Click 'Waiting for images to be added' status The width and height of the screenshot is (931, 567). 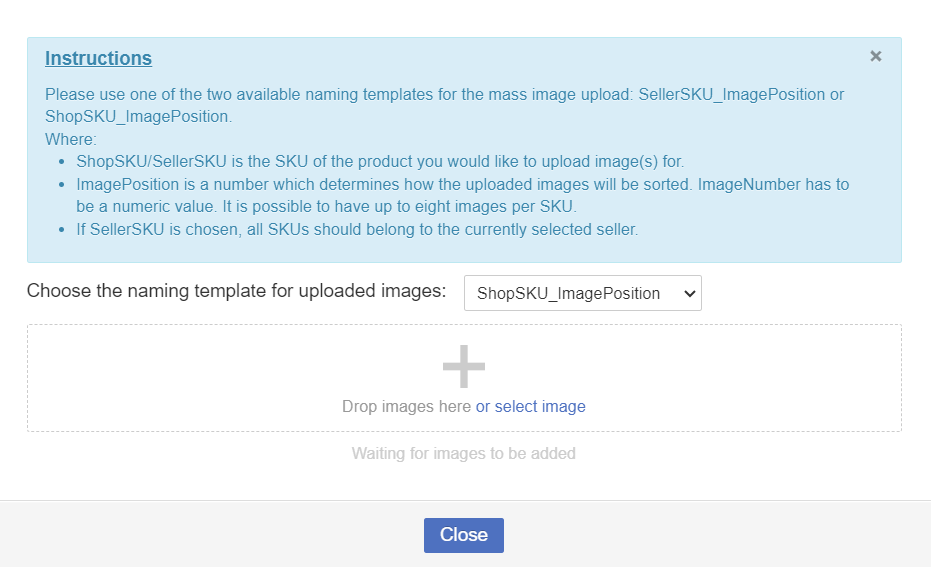pyautogui.click(x=463, y=453)
